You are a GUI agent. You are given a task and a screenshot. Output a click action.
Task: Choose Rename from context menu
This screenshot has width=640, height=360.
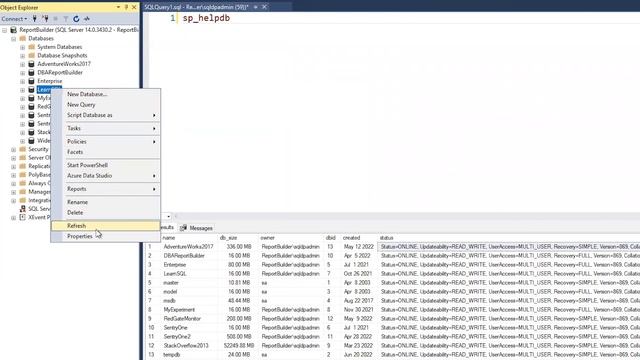click(106, 202)
